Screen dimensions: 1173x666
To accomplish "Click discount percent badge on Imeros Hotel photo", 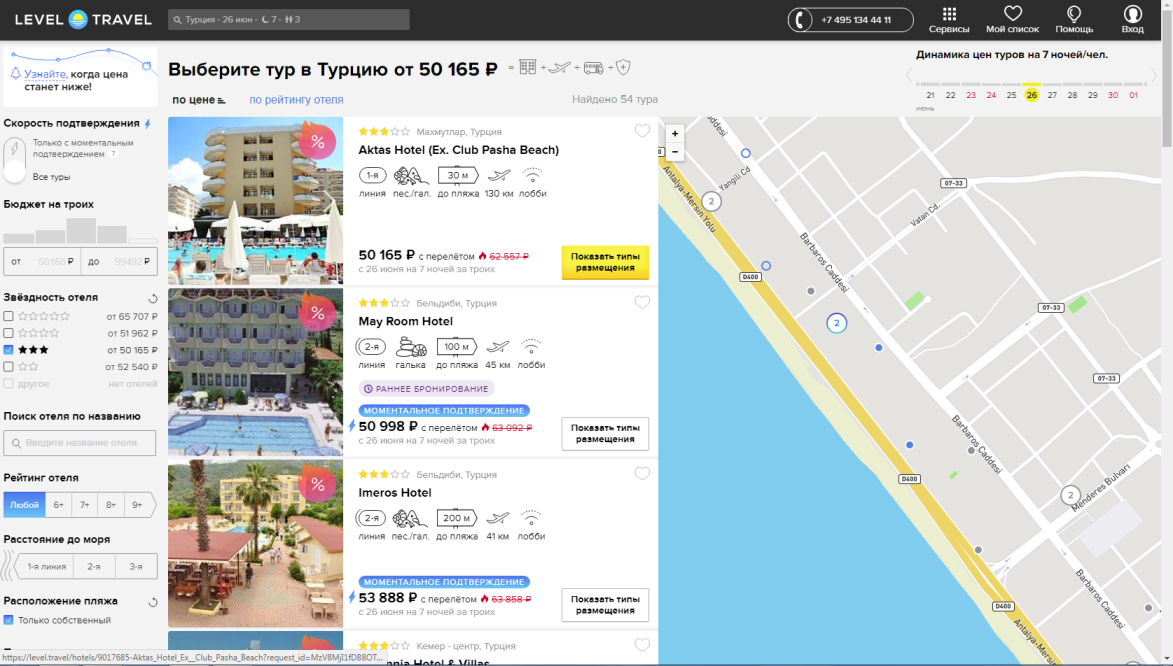I will (318, 484).
